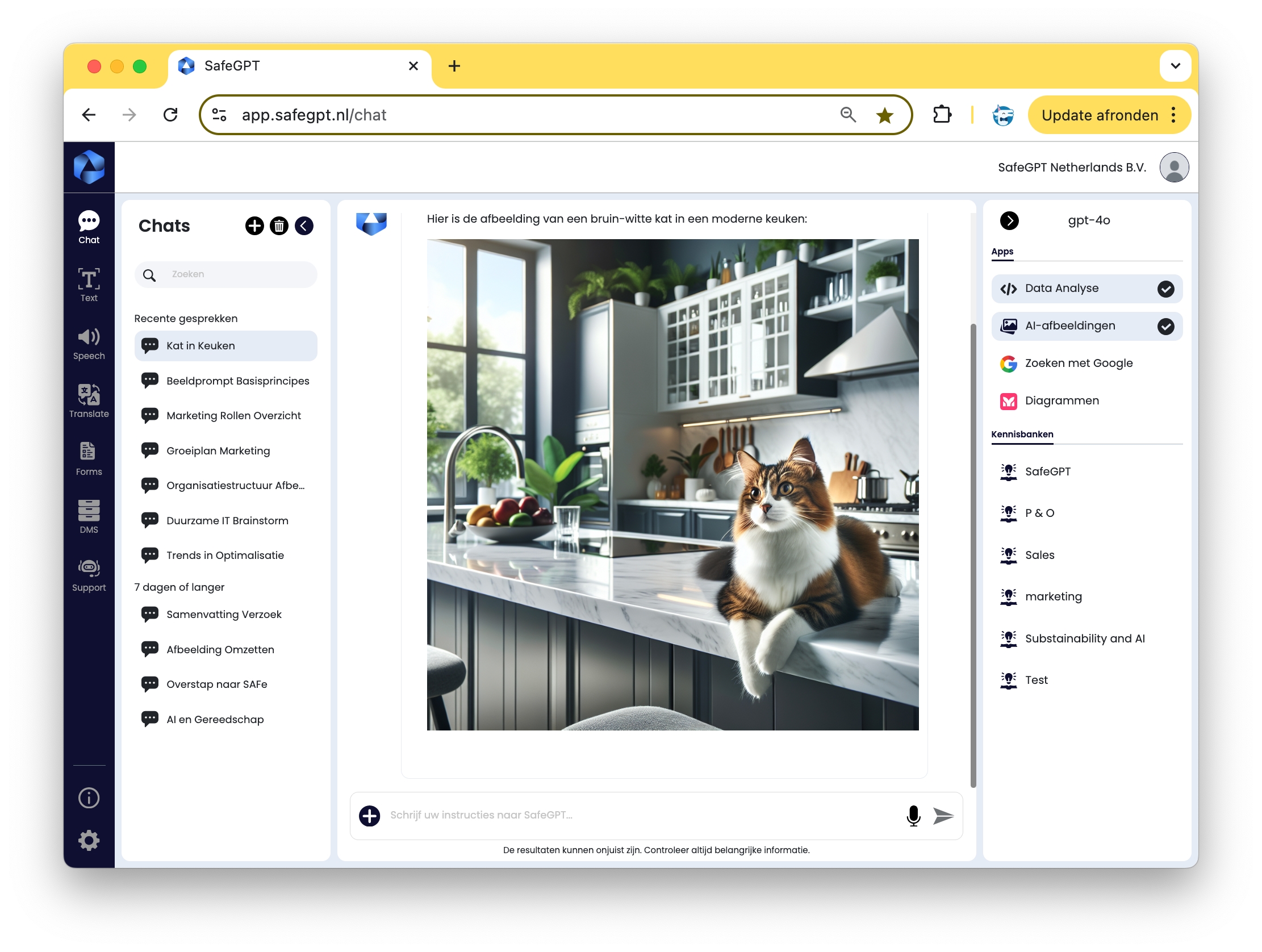Open the gpt-4o model selector

[1089, 220]
